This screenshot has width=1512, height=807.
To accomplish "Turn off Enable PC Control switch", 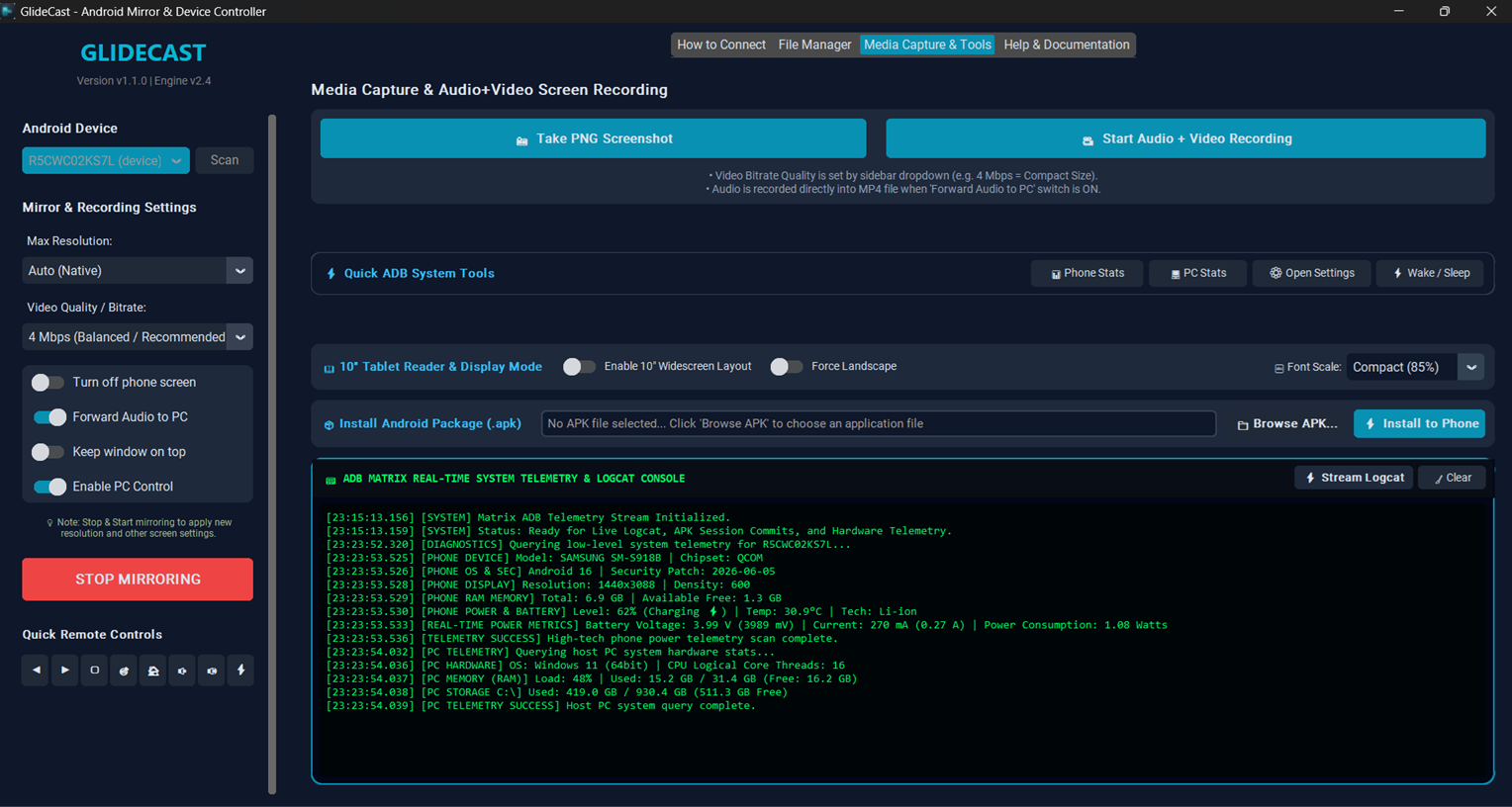I will point(49,487).
